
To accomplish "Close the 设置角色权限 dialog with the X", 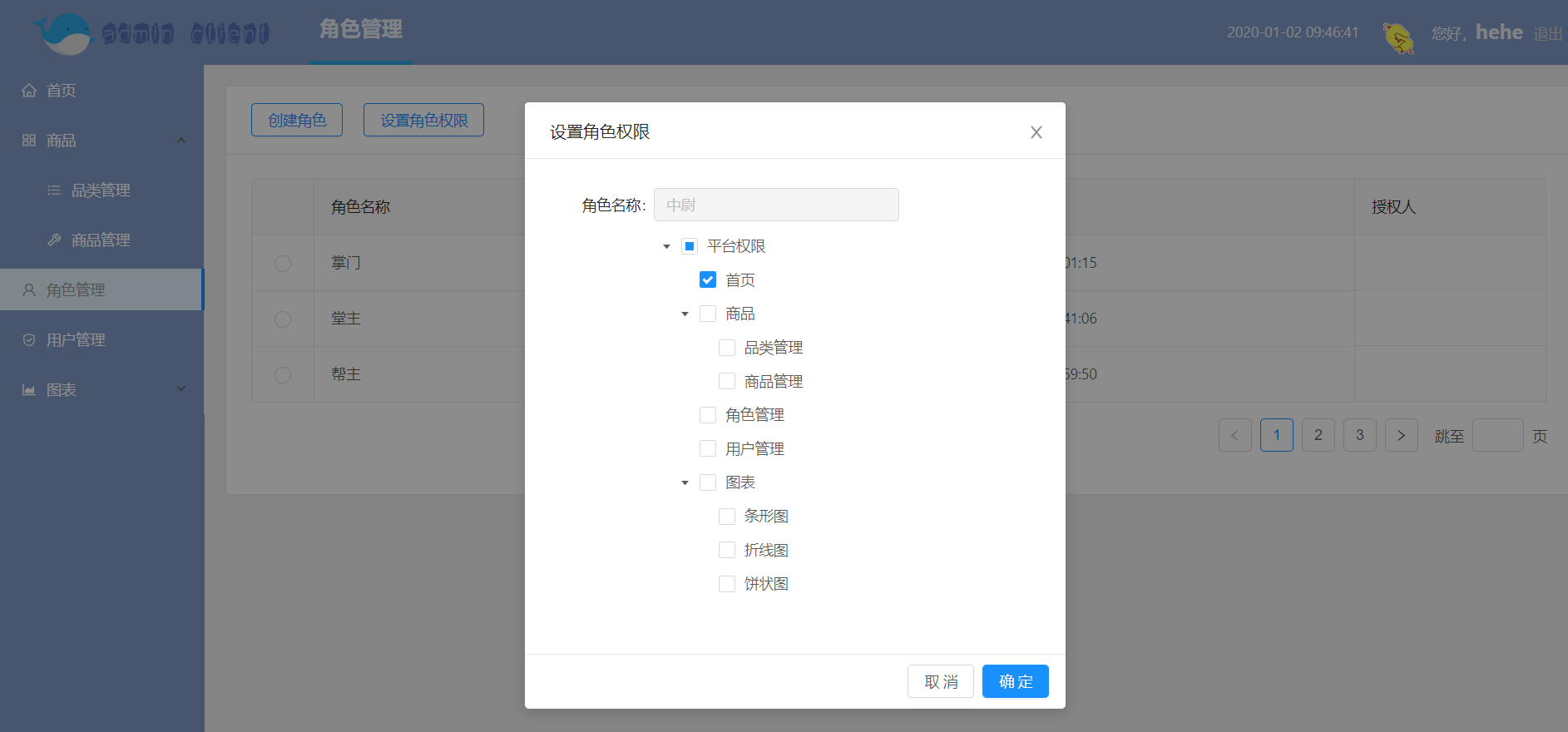I will tap(1036, 132).
